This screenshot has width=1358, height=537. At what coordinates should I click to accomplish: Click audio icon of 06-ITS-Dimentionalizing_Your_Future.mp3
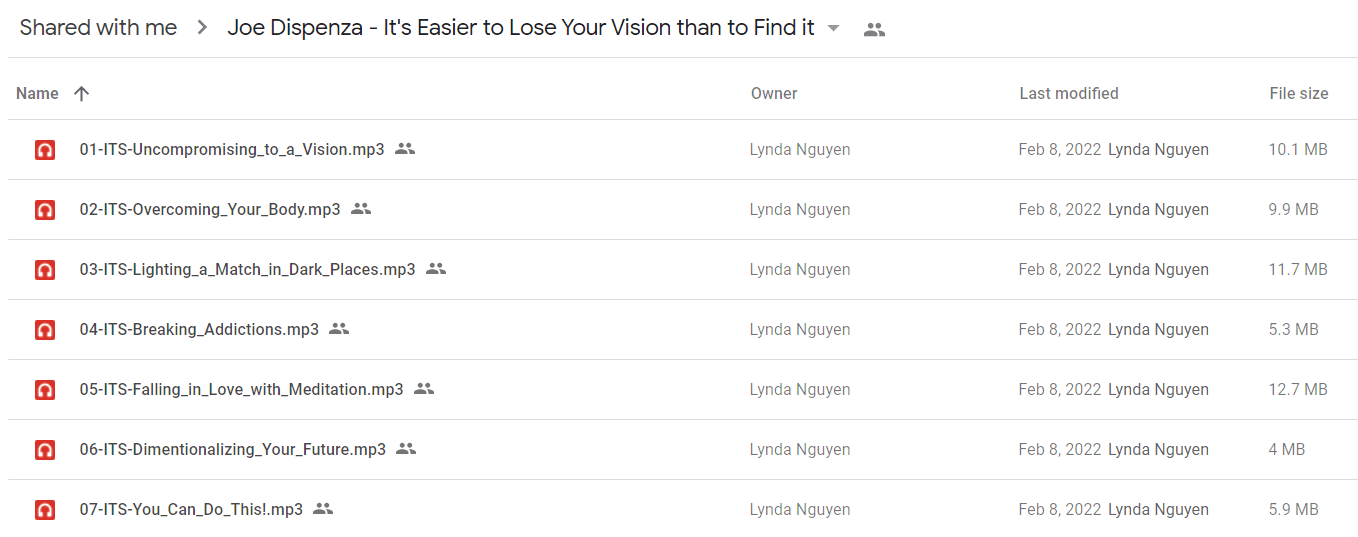pyautogui.click(x=44, y=450)
